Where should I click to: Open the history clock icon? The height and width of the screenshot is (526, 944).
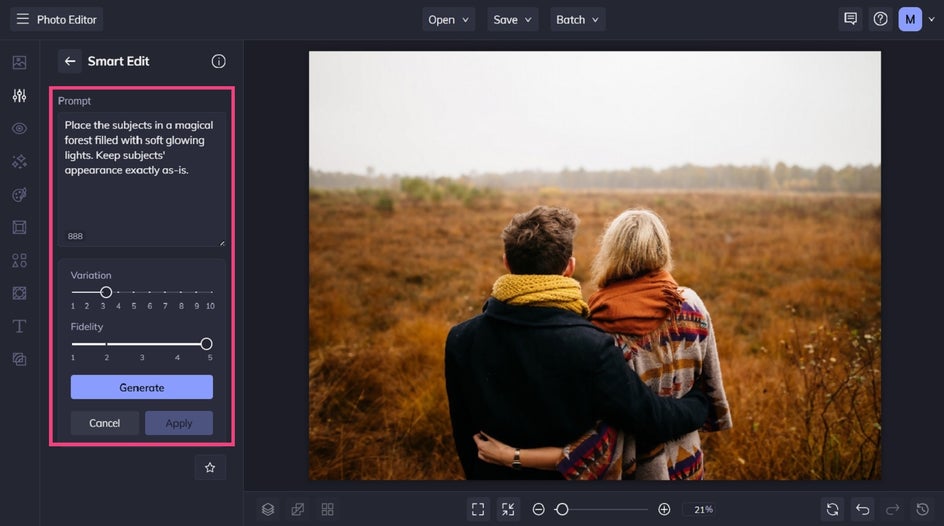coord(922,510)
